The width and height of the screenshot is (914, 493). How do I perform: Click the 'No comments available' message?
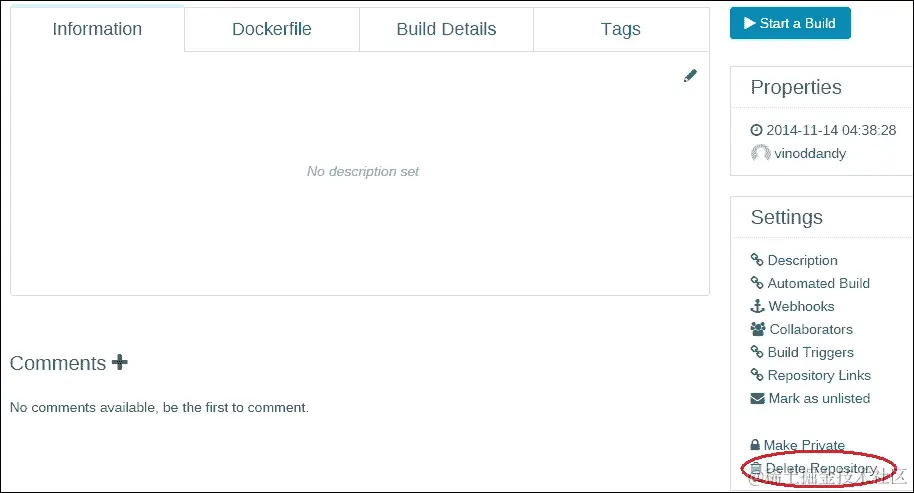click(159, 407)
